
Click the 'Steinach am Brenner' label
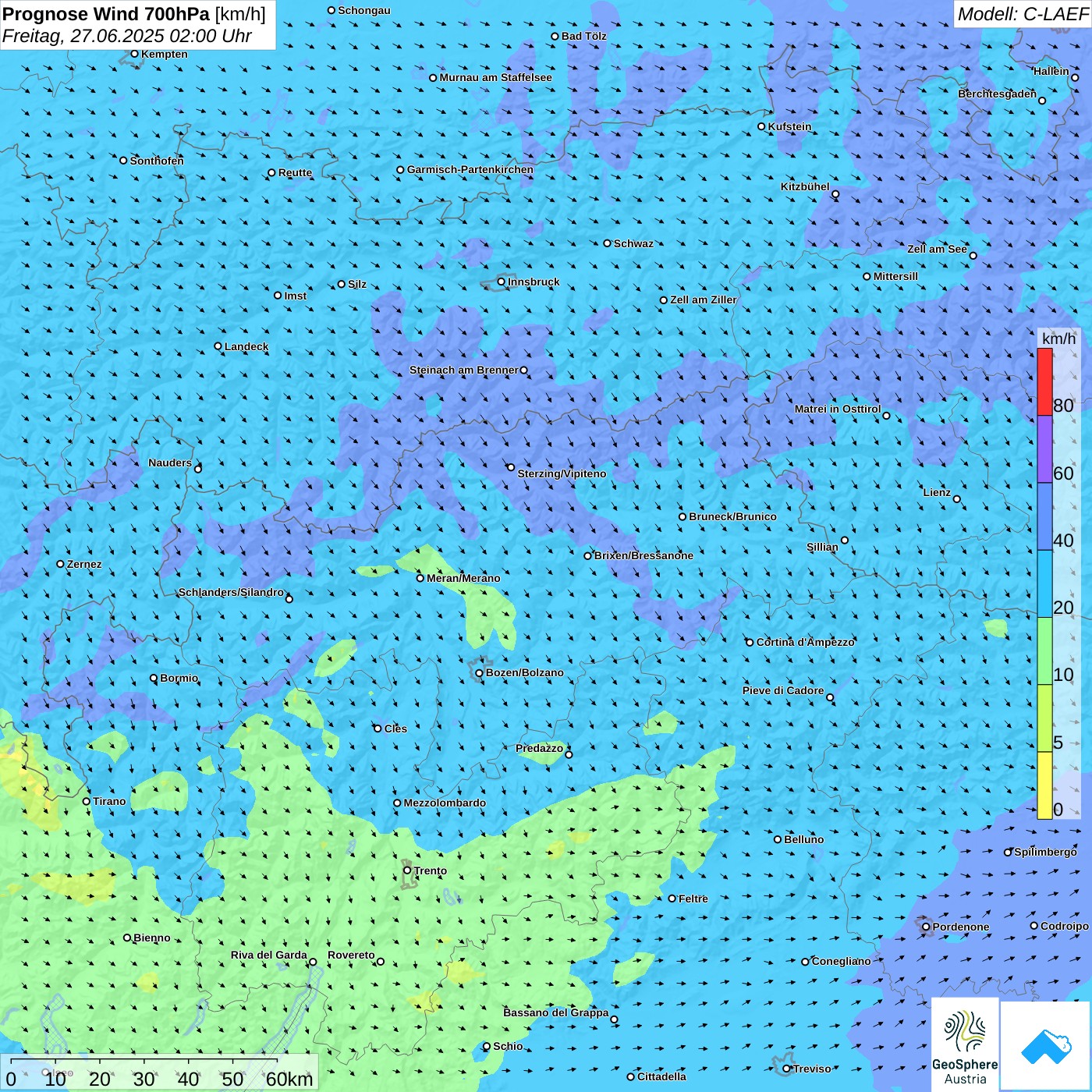tap(464, 370)
